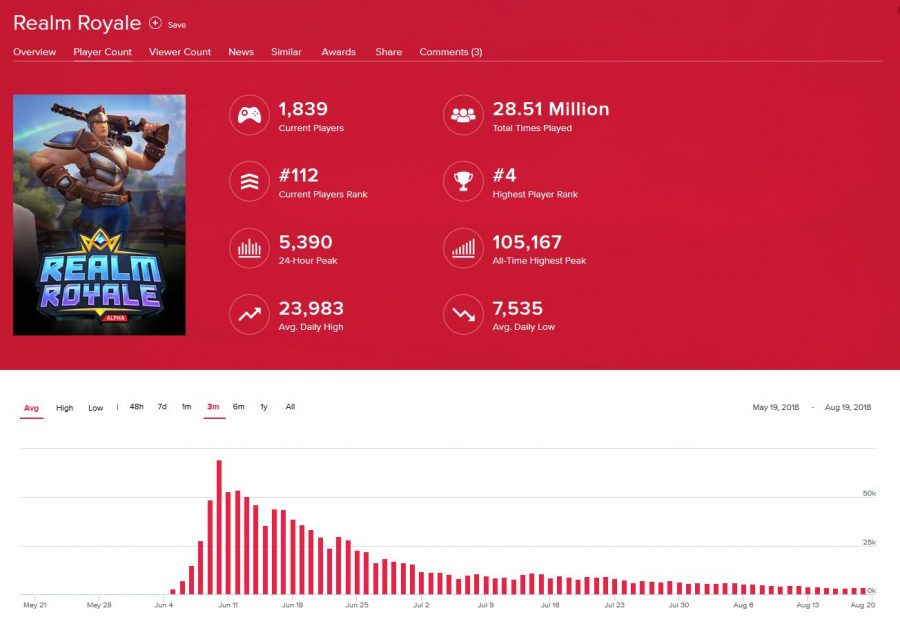Click the falling arrow Avg. Daily Low icon
The image size is (900, 626).
click(x=463, y=314)
